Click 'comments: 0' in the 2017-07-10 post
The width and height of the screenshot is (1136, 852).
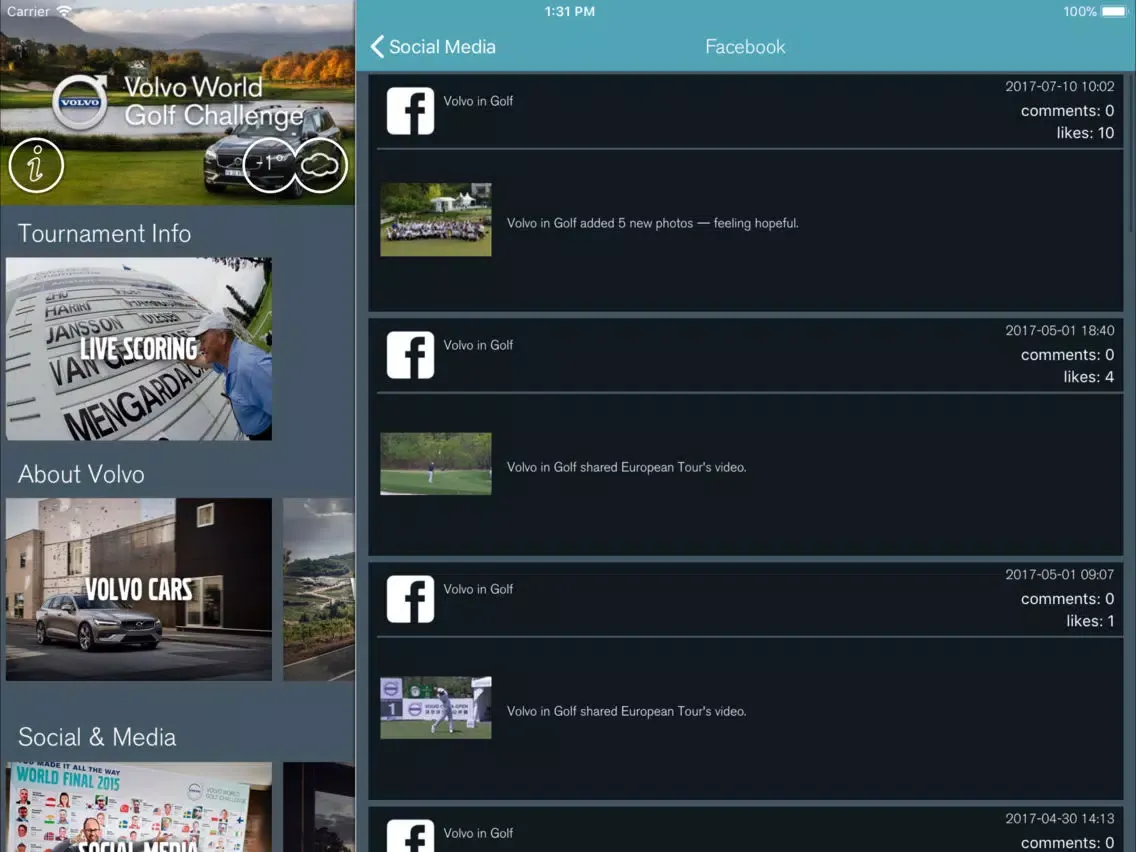pyautogui.click(x=1068, y=111)
